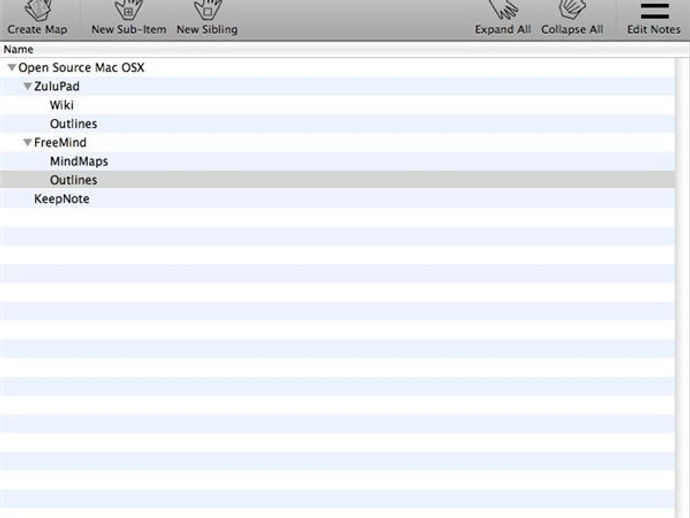
Task: Collapse the ZuluPad disclosure triangle
Action: 28,86
